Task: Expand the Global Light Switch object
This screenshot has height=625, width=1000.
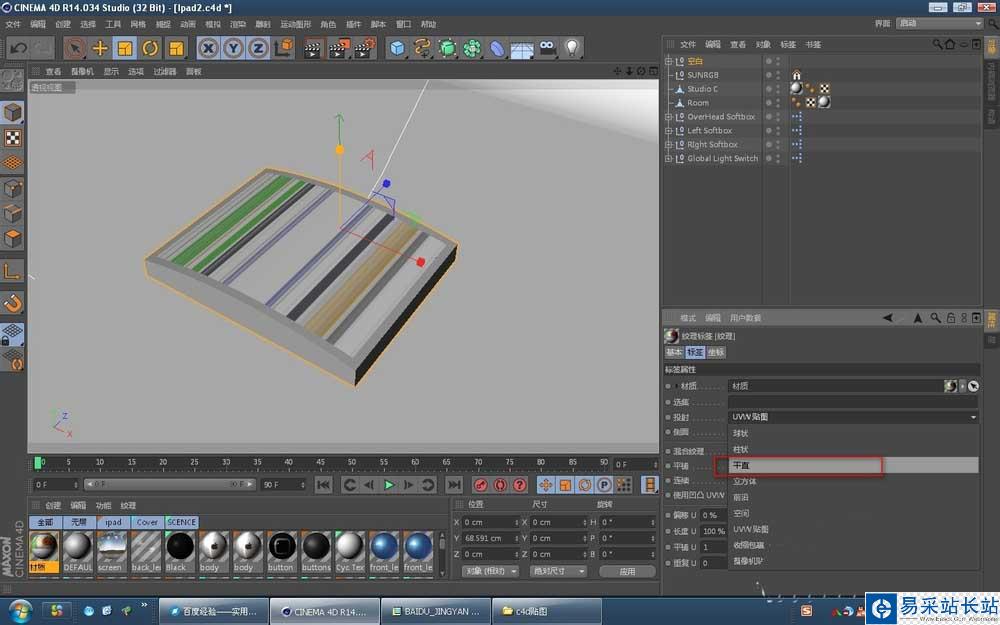Action: tap(669, 158)
